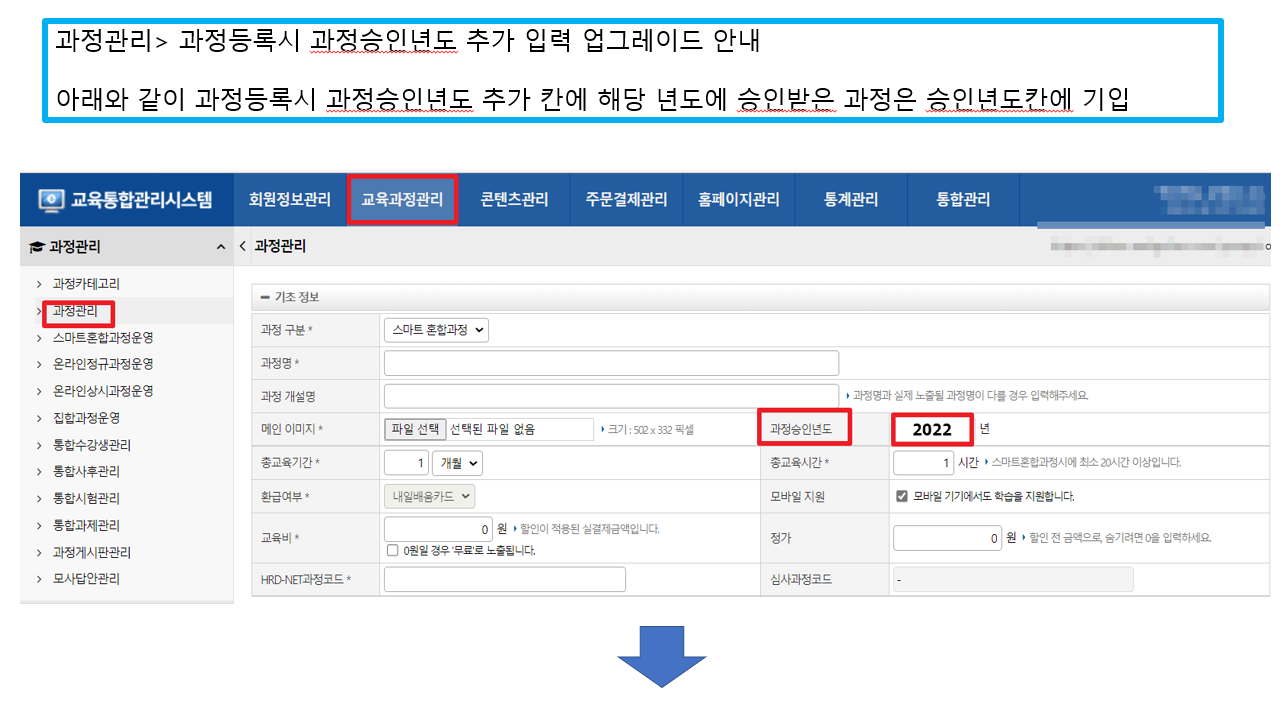Image resolution: width=1286 pixels, height=701 pixels.
Task: Collapse the 기초 정보 section minus icon
Action: point(265,298)
